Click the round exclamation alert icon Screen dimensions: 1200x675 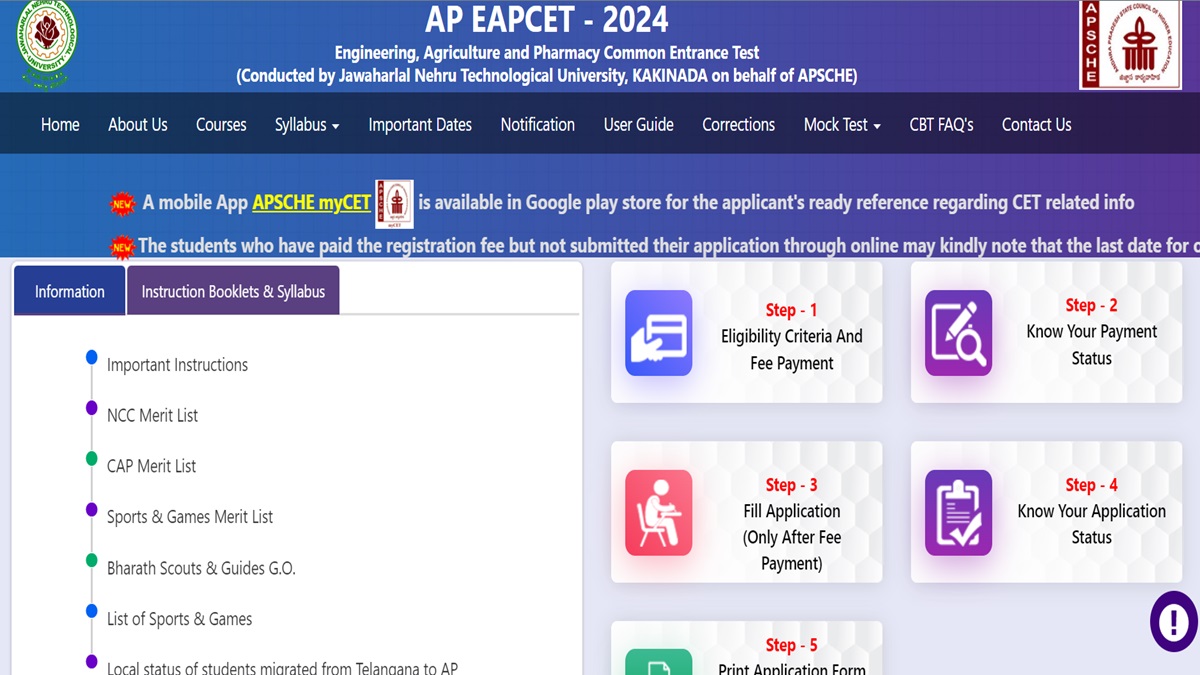[x=1173, y=622]
